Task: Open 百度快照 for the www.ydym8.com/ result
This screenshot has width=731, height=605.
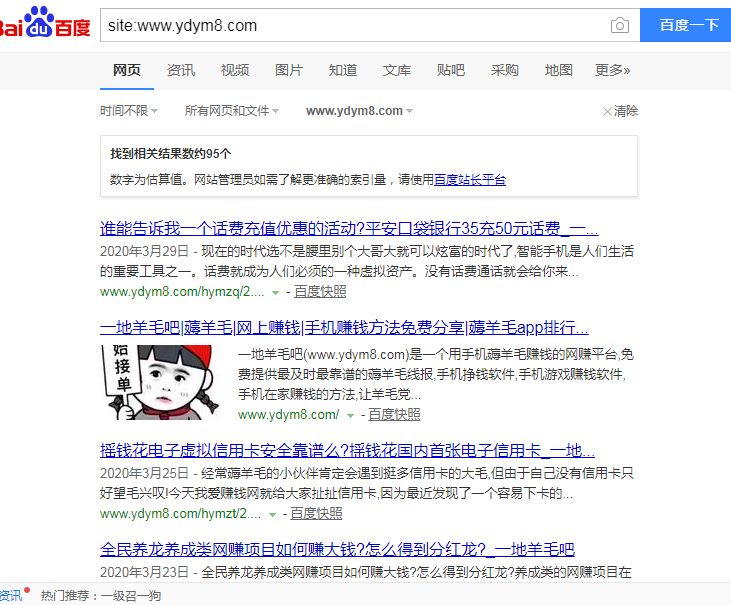Action: 394,414
